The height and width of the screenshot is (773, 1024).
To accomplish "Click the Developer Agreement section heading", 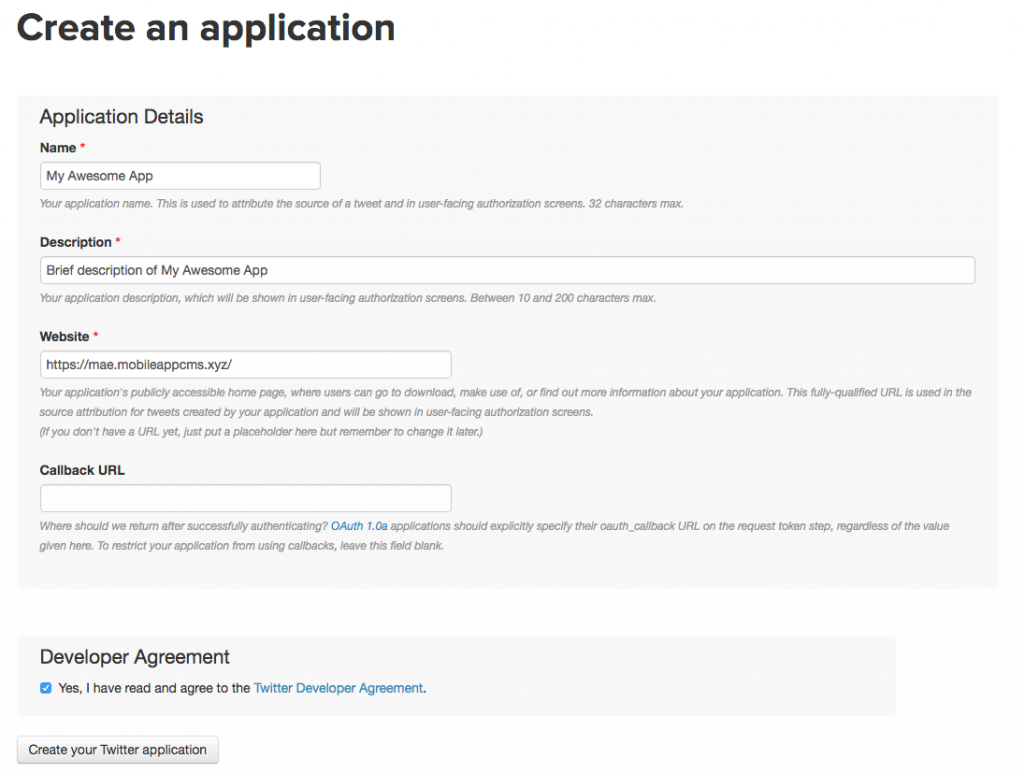I will pyautogui.click(x=135, y=657).
